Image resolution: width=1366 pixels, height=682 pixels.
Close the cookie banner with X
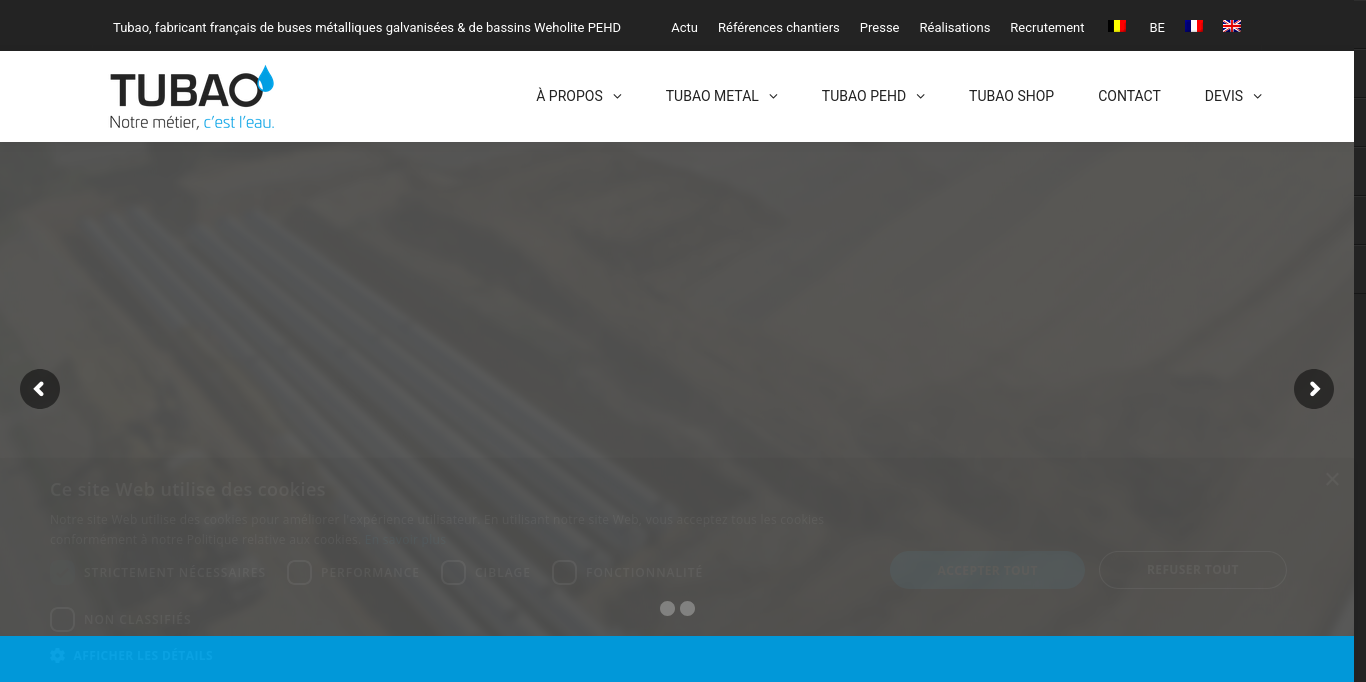(x=1332, y=480)
